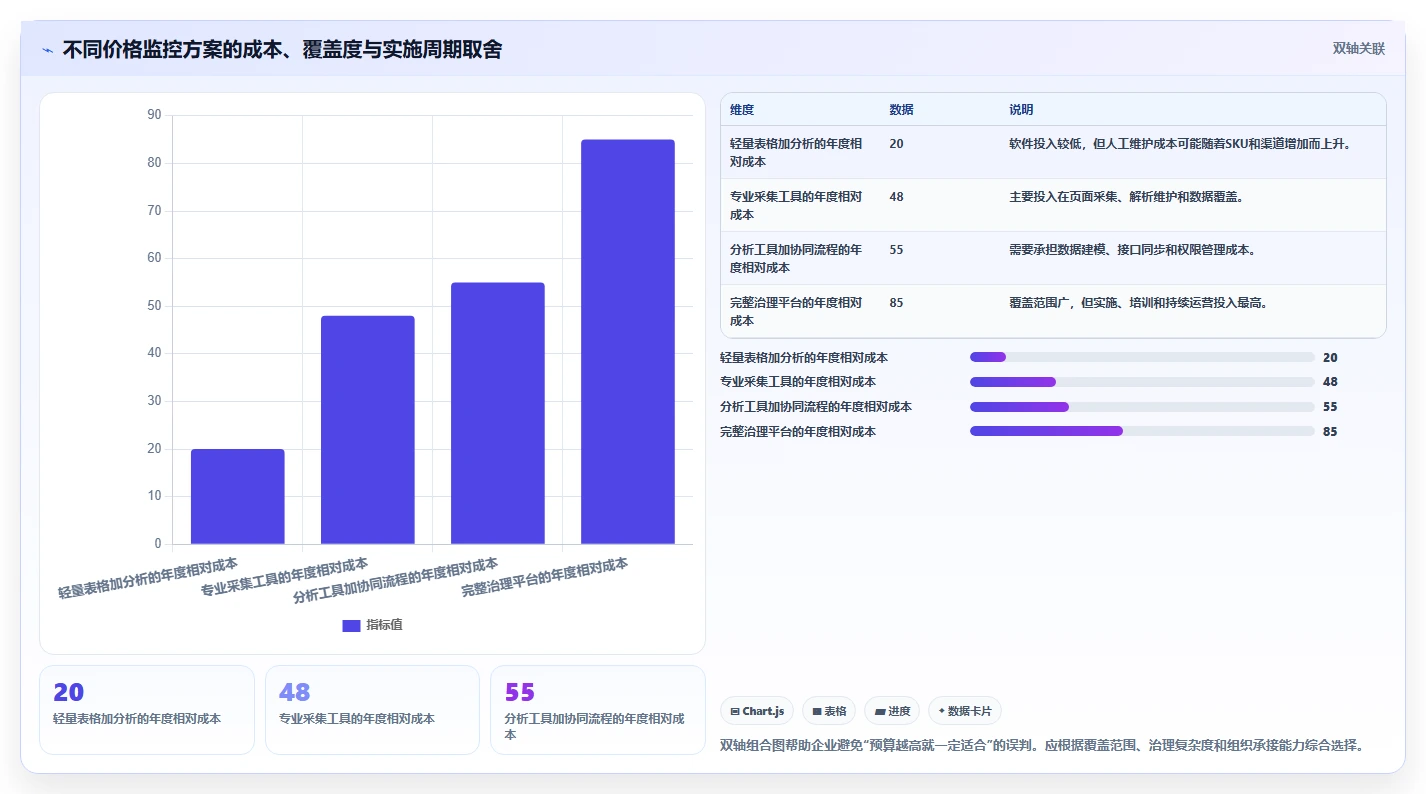Image resolution: width=1426 pixels, height=794 pixels.
Task: Click the value 20 in the table
Action: click(896, 144)
